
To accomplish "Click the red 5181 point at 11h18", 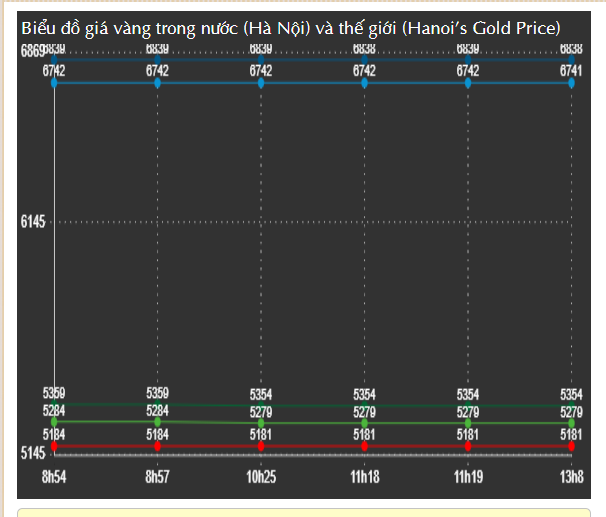I will point(364,446).
